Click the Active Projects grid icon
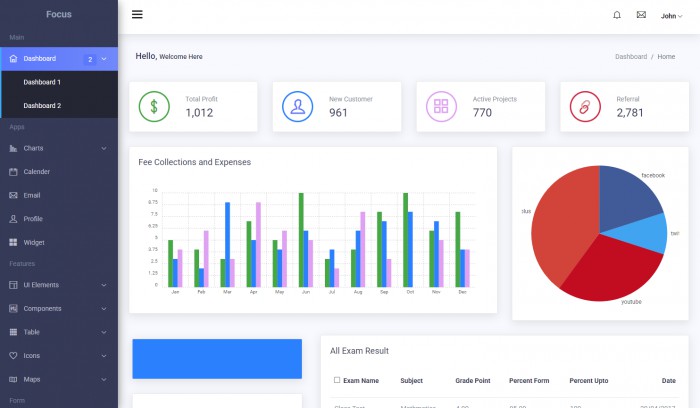Image resolution: width=700 pixels, height=408 pixels. coord(441,106)
